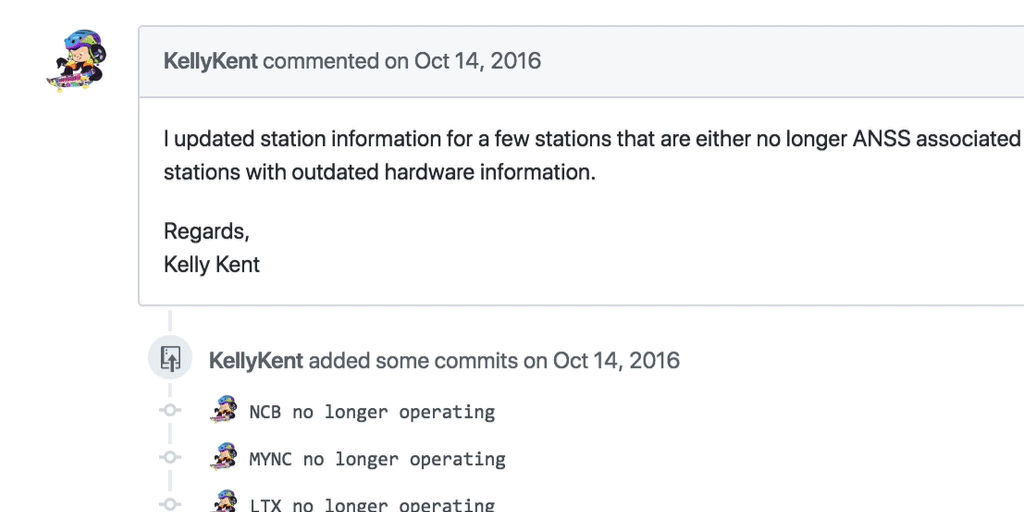
Task: Open the 'MYNC no longer operating' commit
Action: pos(377,459)
